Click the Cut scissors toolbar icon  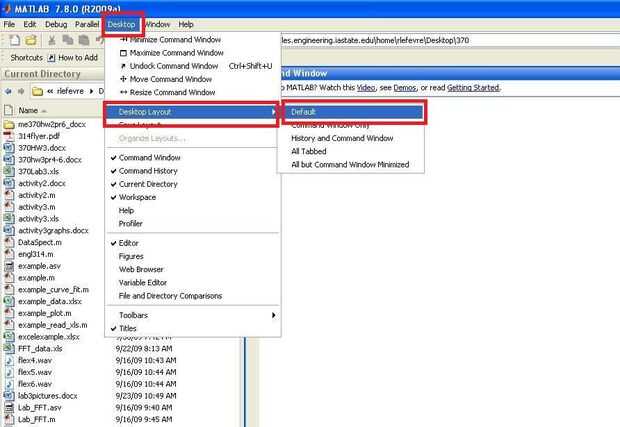tap(51, 40)
